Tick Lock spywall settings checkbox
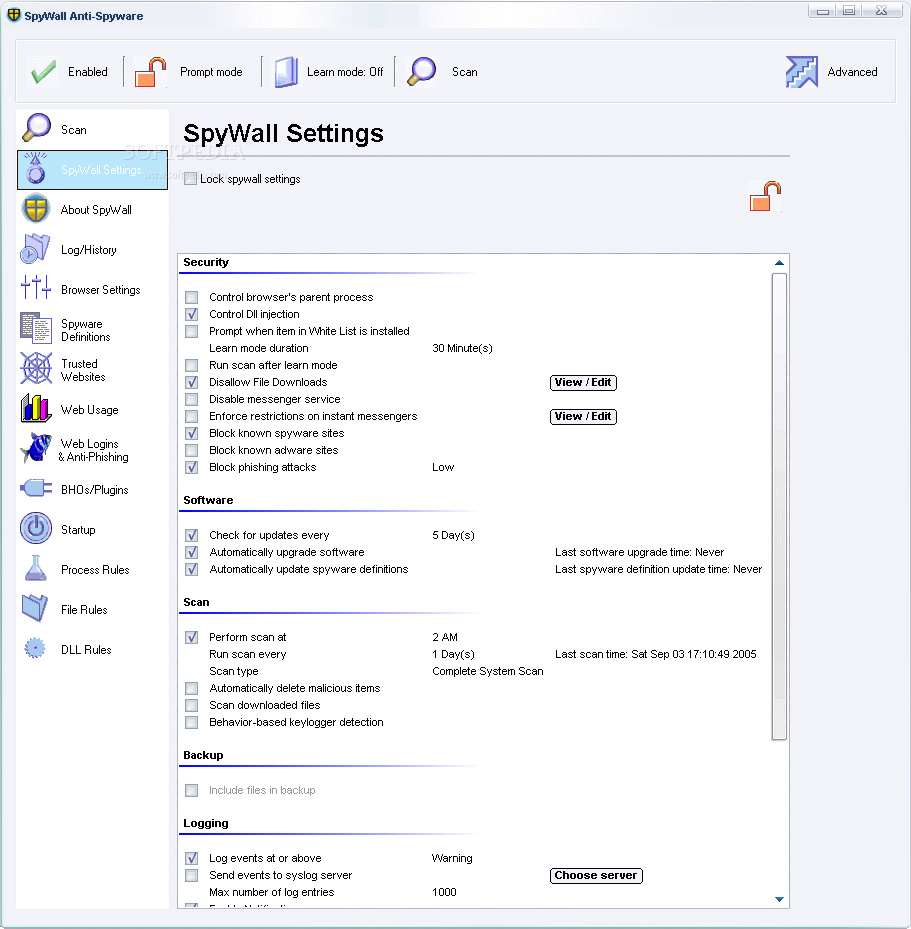Viewport: 911px width, 929px height. (190, 178)
